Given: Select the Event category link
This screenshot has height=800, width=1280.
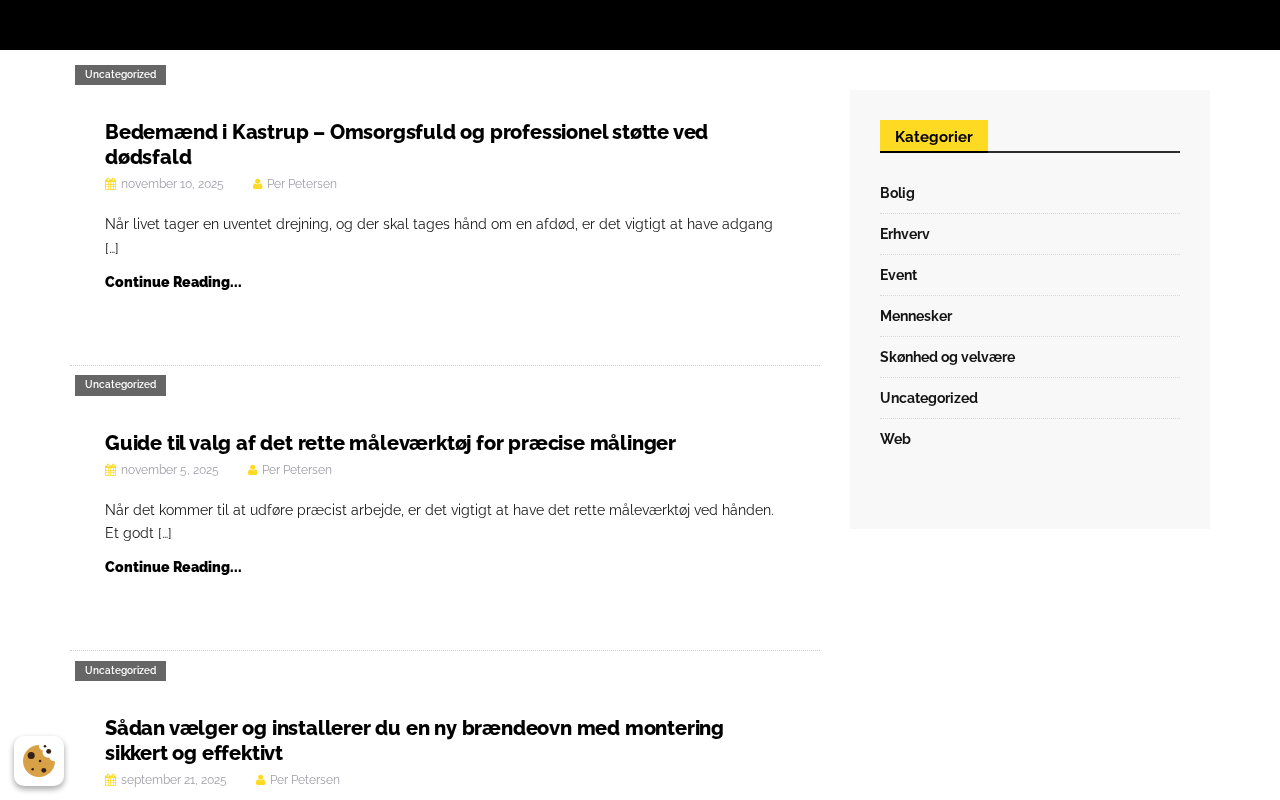Looking at the screenshot, I should (898, 275).
